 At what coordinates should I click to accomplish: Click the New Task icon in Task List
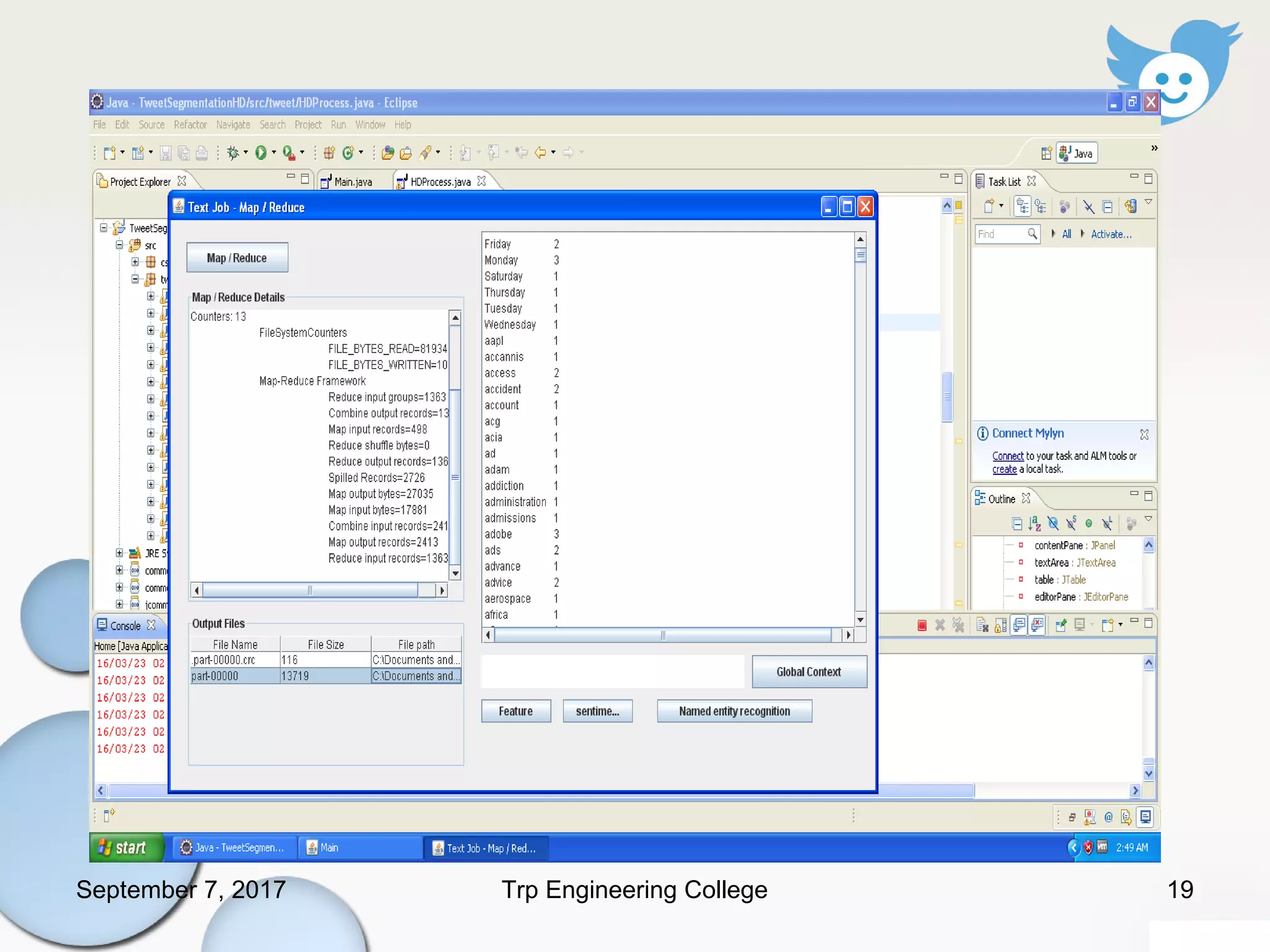(x=989, y=206)
